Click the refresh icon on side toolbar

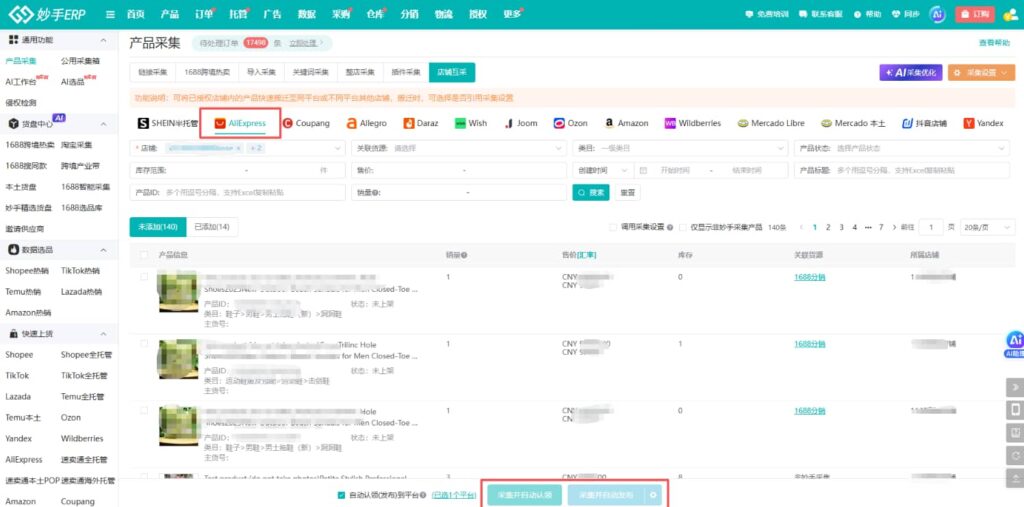1014,455
